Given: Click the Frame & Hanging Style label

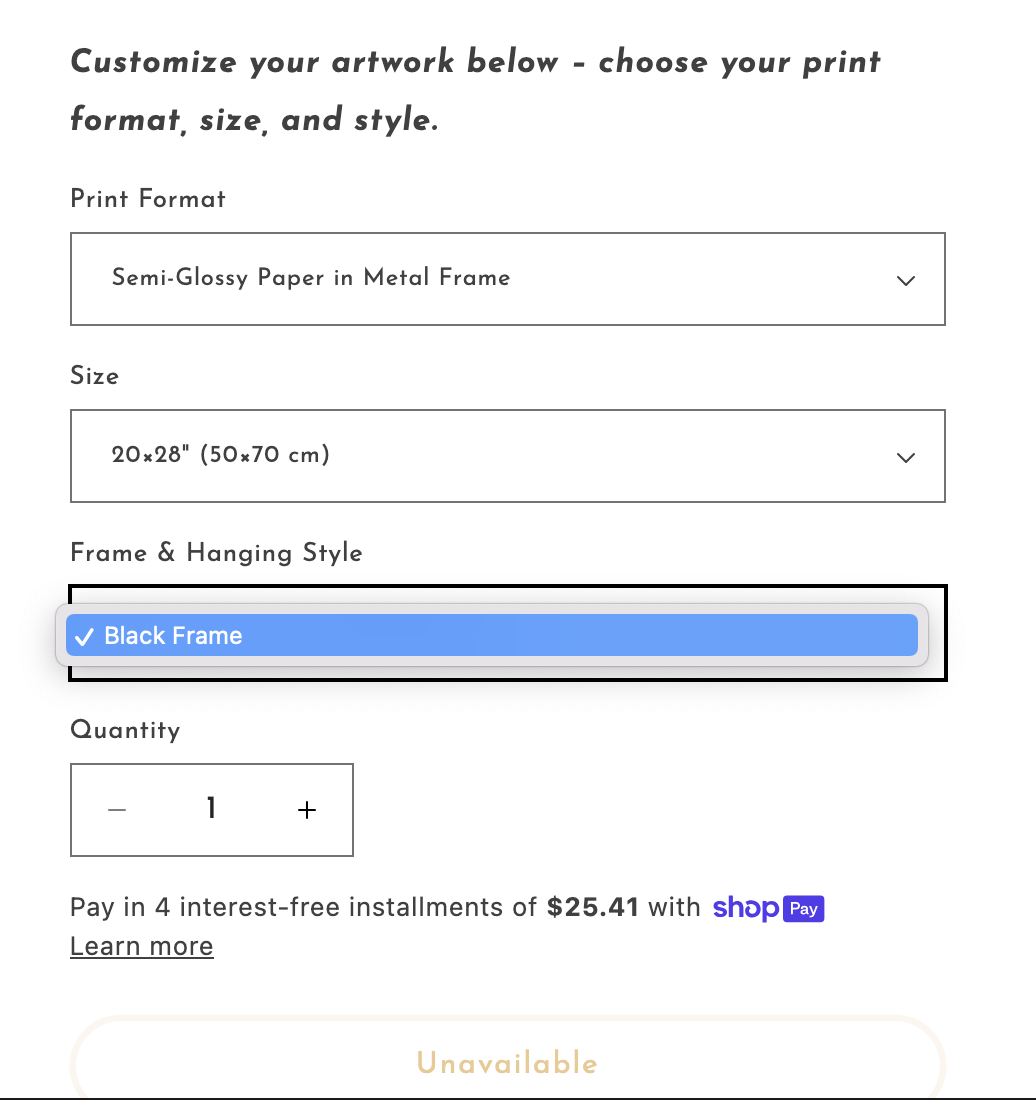Looking at the screenshot, I should [x=216, y=553].
